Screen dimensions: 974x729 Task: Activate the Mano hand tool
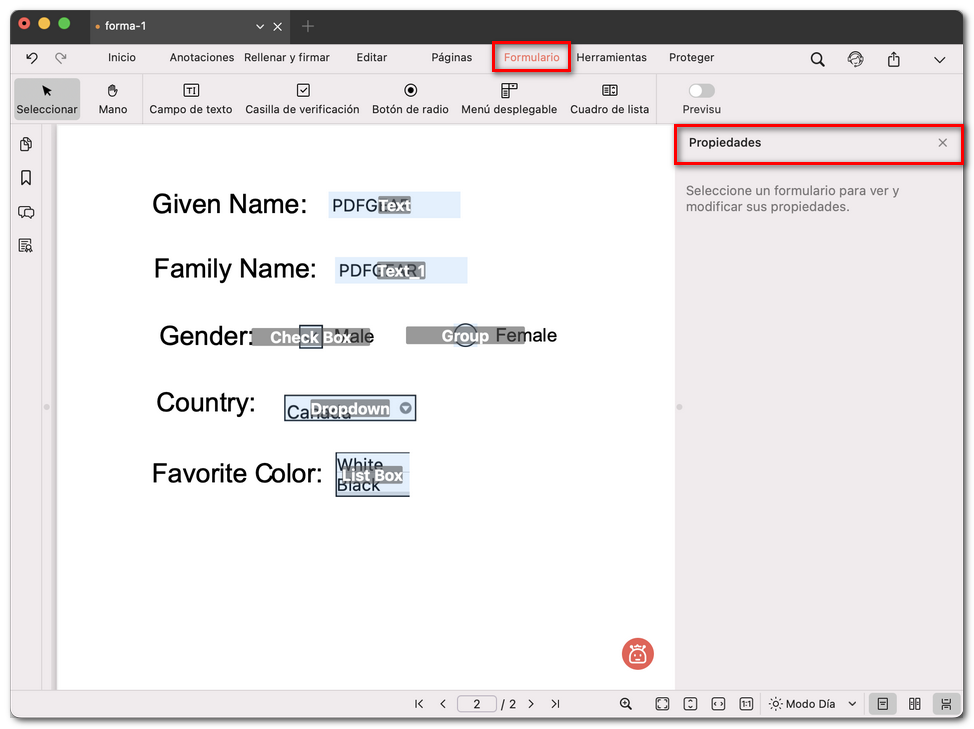[x=113, y=98]
